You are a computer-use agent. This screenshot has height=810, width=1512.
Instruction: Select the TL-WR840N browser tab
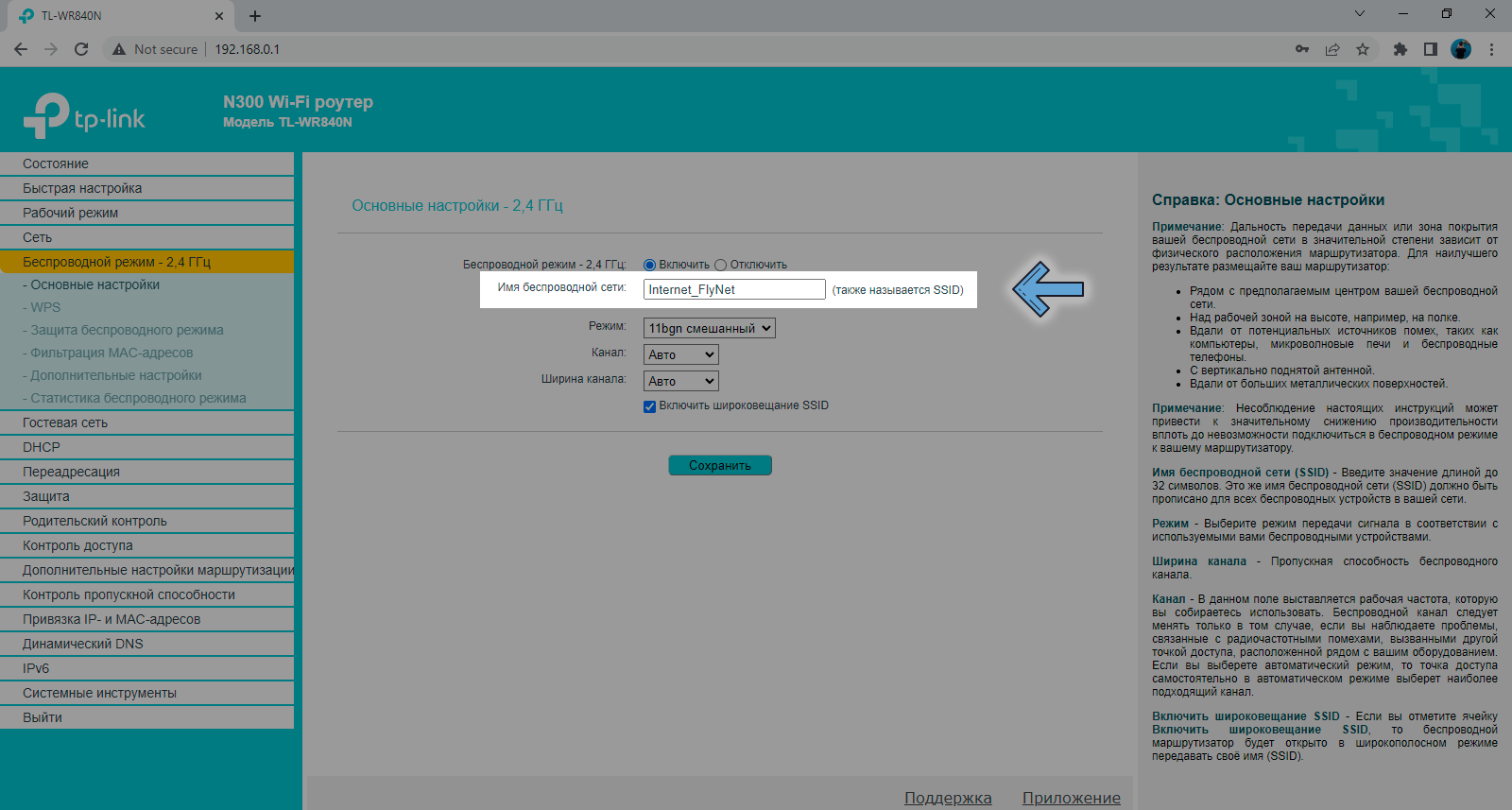pos(120,16)
